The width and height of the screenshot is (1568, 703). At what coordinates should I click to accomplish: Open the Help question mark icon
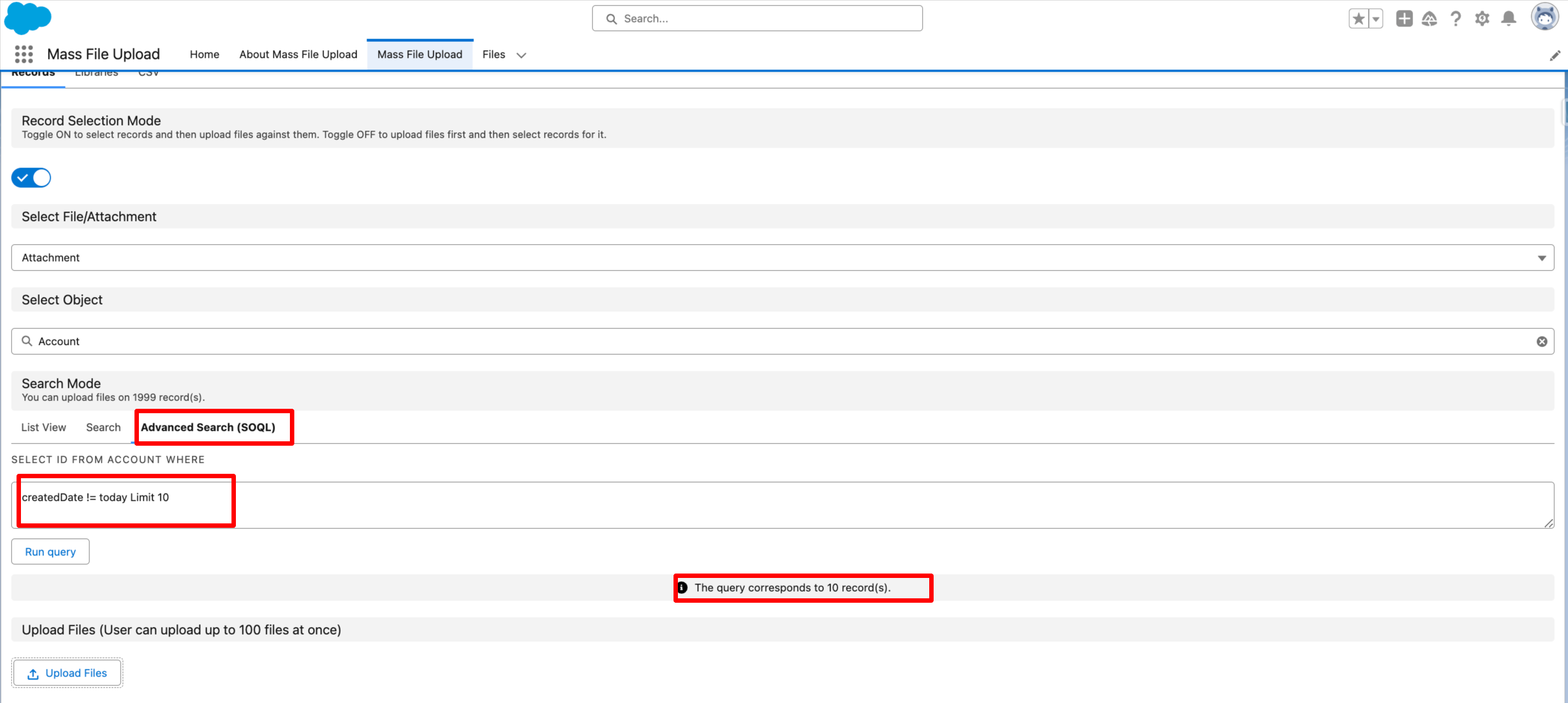(1456, 18)
